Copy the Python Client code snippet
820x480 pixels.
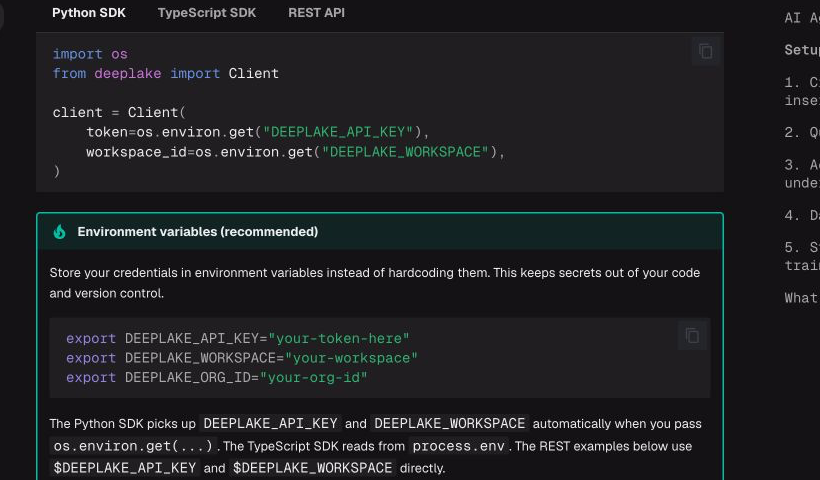point(705,51)
